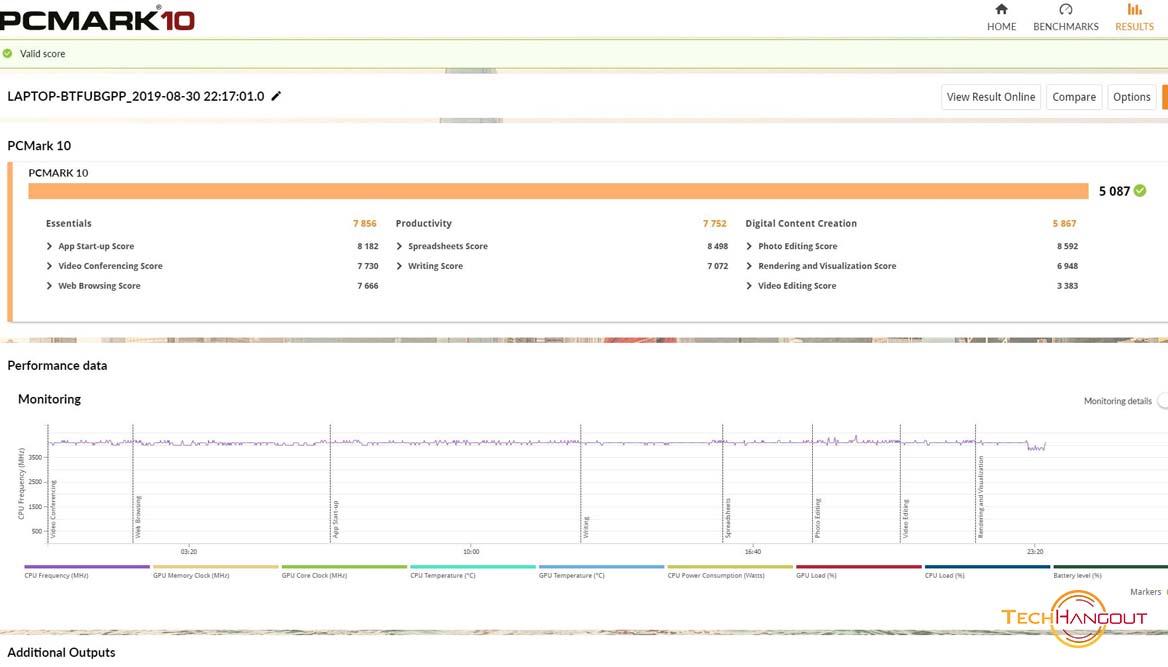1168x667 pixels.
Task: Click the Digital Content Creation heading
Action: tap(801, 224)
